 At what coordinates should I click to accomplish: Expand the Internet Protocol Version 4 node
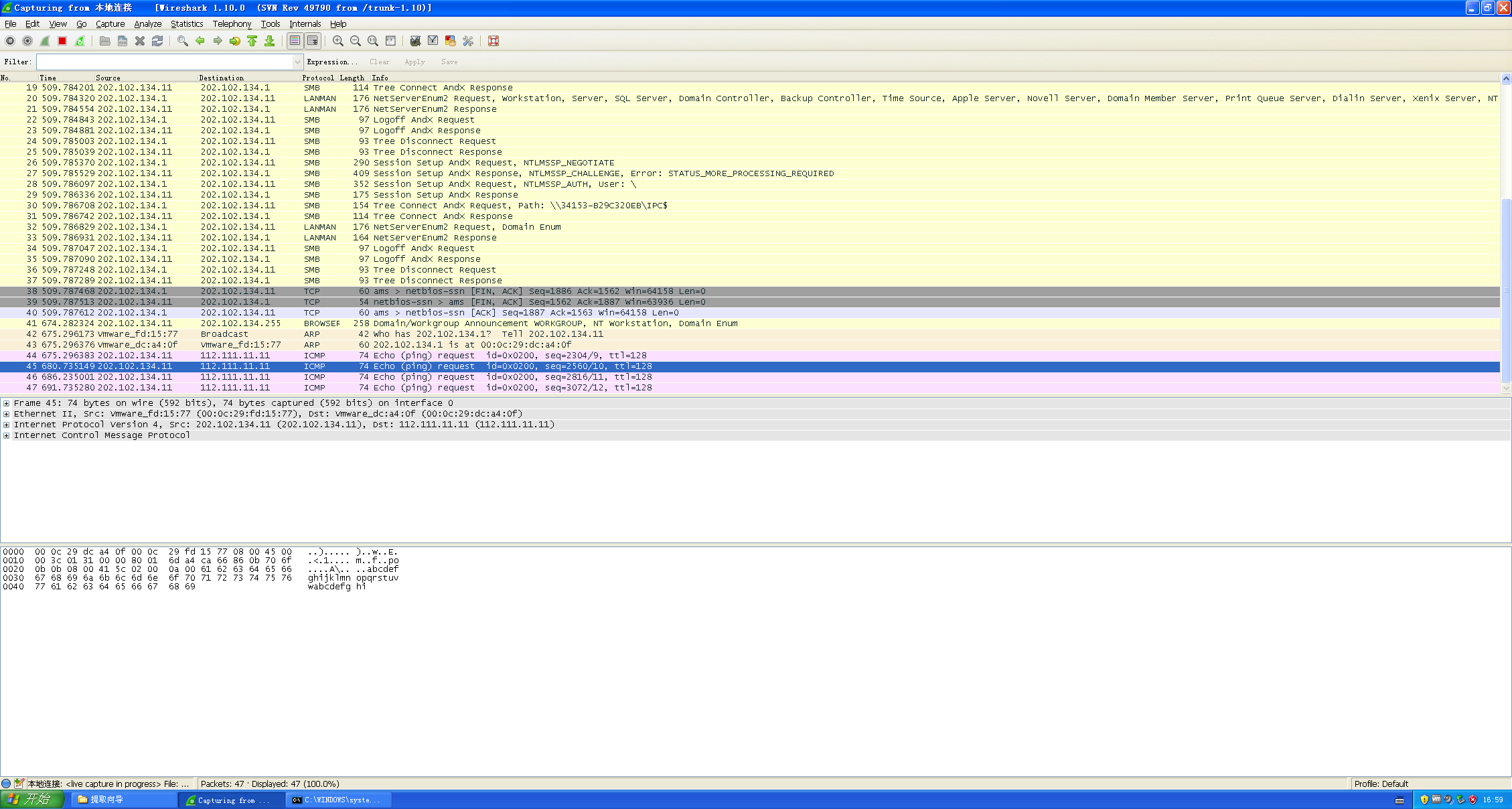[x=5, y=424]
